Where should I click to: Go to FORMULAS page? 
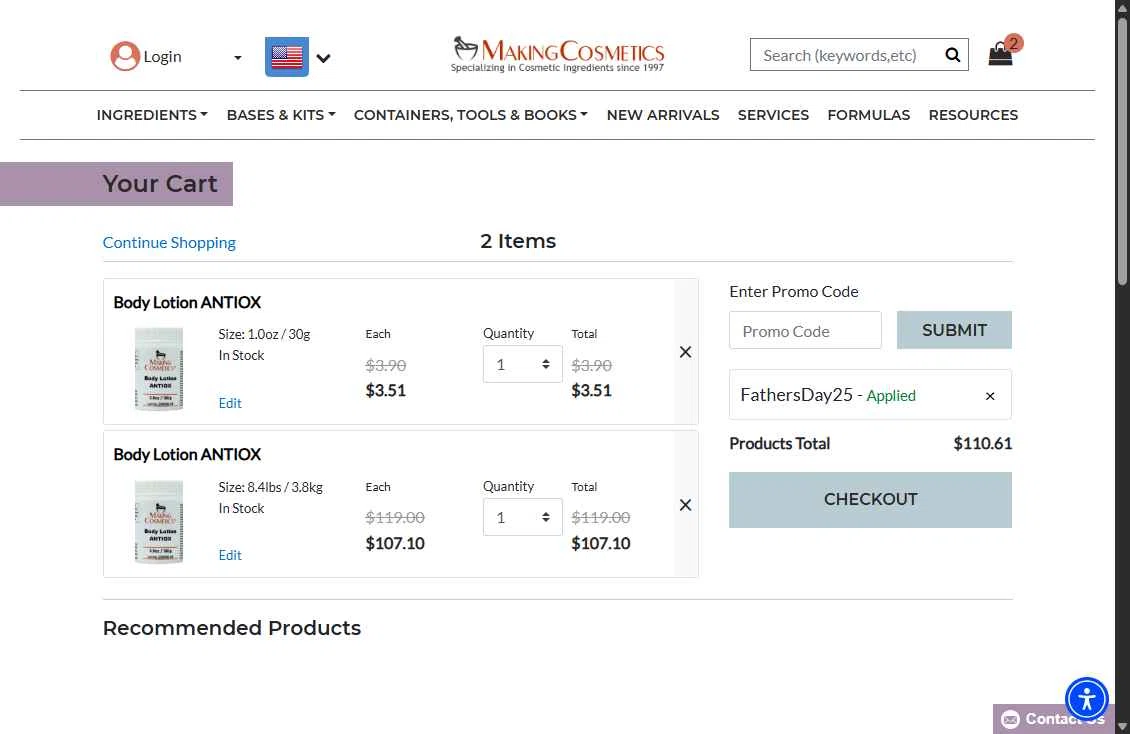pos(868,115)
